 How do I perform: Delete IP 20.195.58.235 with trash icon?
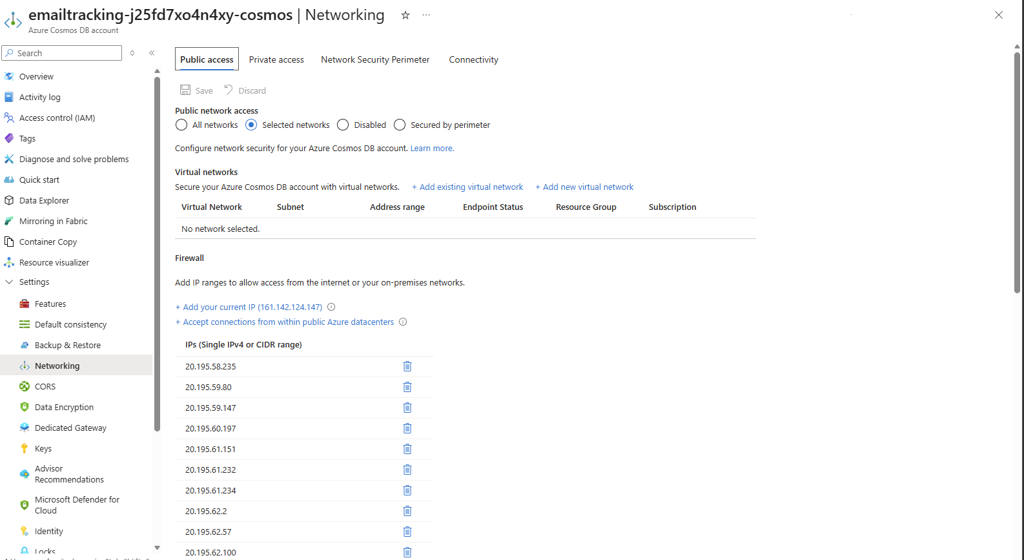(x=407, y=367)
